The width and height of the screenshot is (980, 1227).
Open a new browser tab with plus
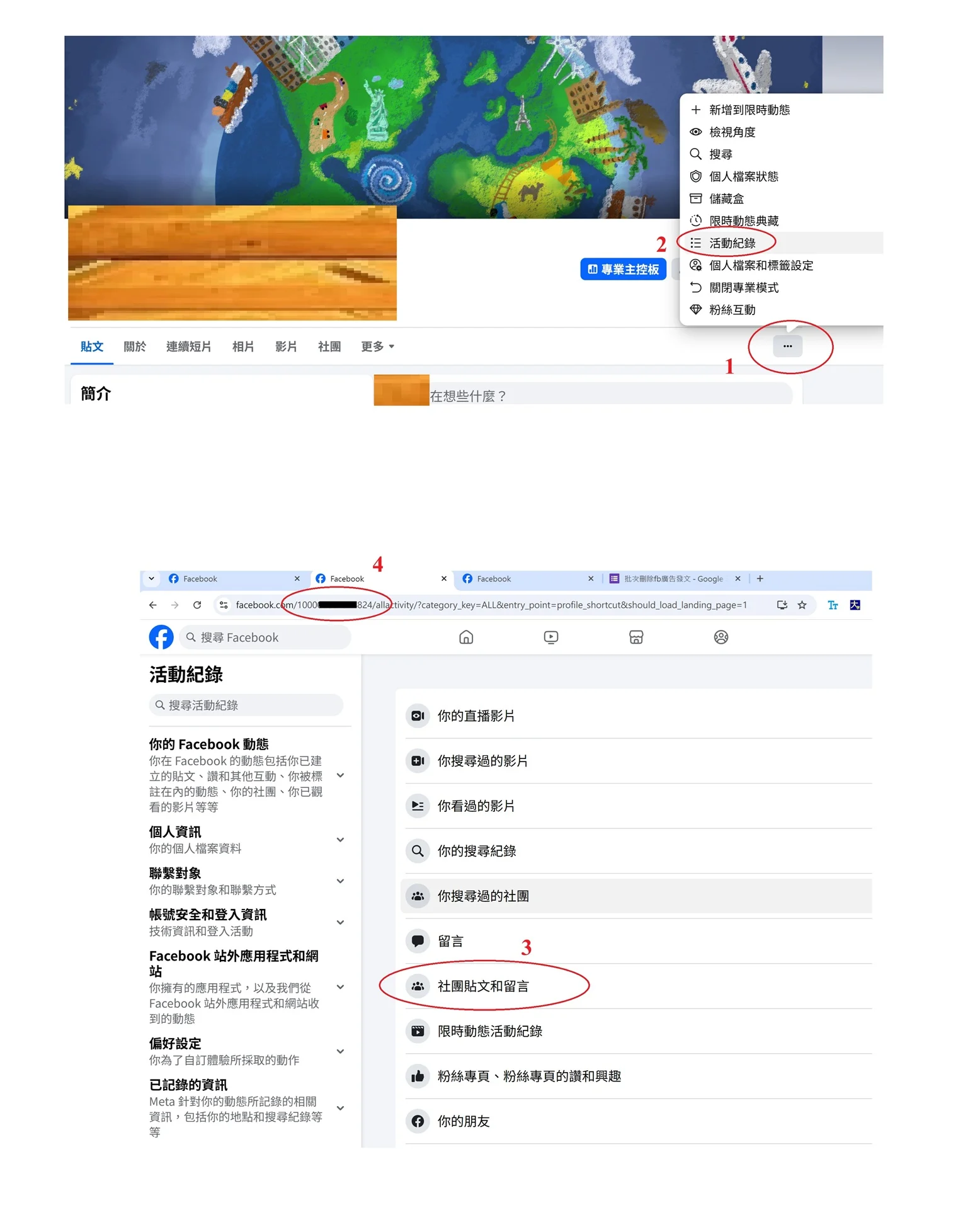coord(760,578)
